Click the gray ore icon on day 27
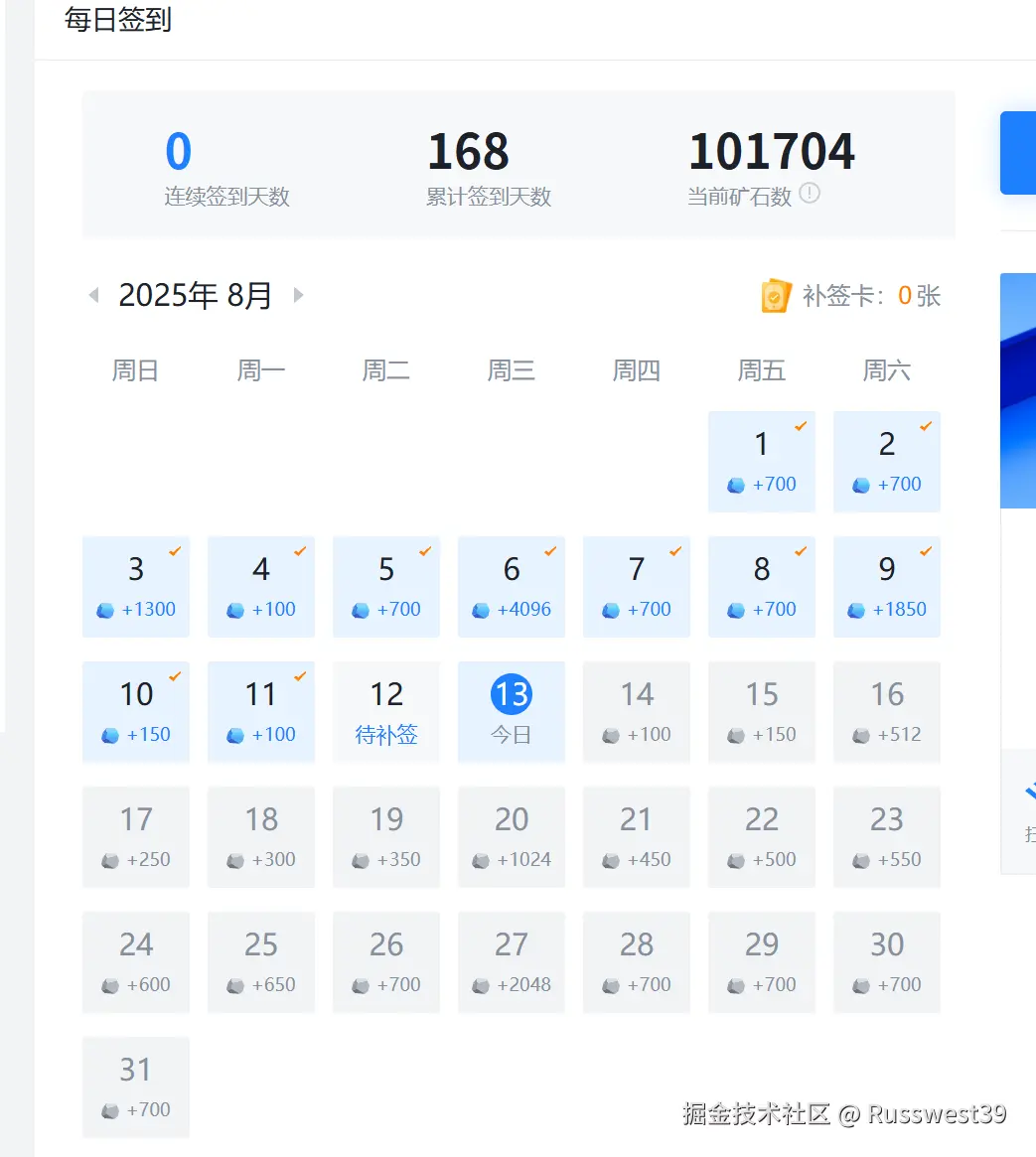 [481, 986]
